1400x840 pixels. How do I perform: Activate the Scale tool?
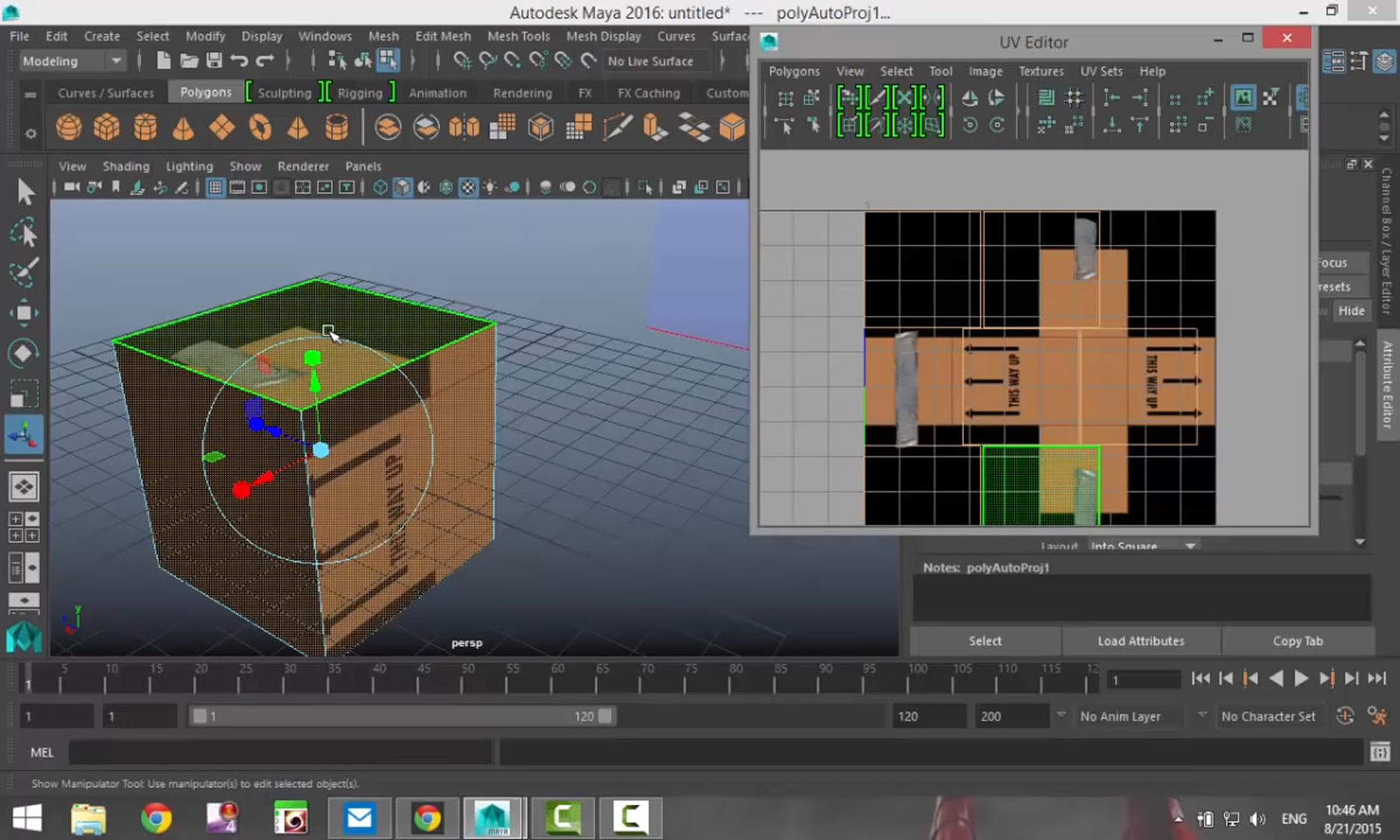24,393
